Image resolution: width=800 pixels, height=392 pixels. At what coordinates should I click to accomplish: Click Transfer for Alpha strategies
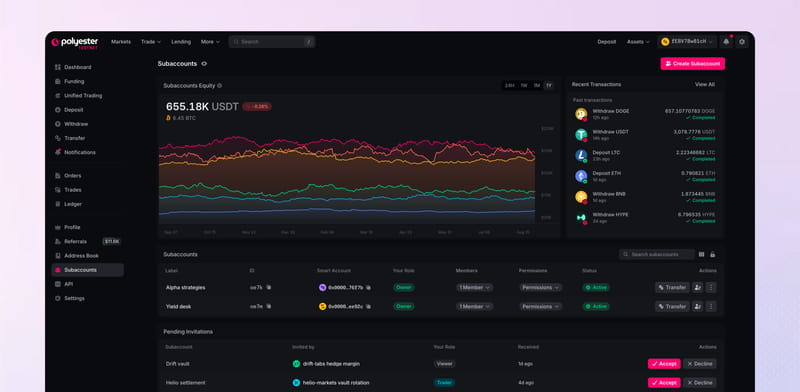(672, 287)
